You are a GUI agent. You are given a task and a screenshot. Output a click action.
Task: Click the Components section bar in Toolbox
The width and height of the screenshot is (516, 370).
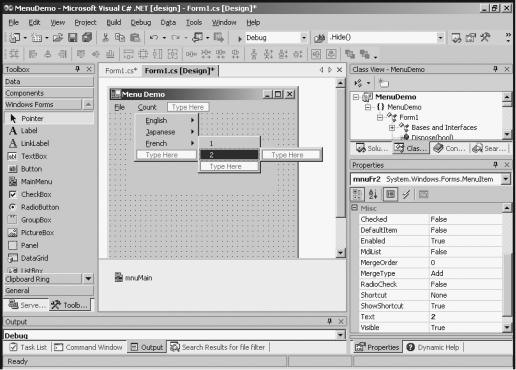click(x=49, y=93)
